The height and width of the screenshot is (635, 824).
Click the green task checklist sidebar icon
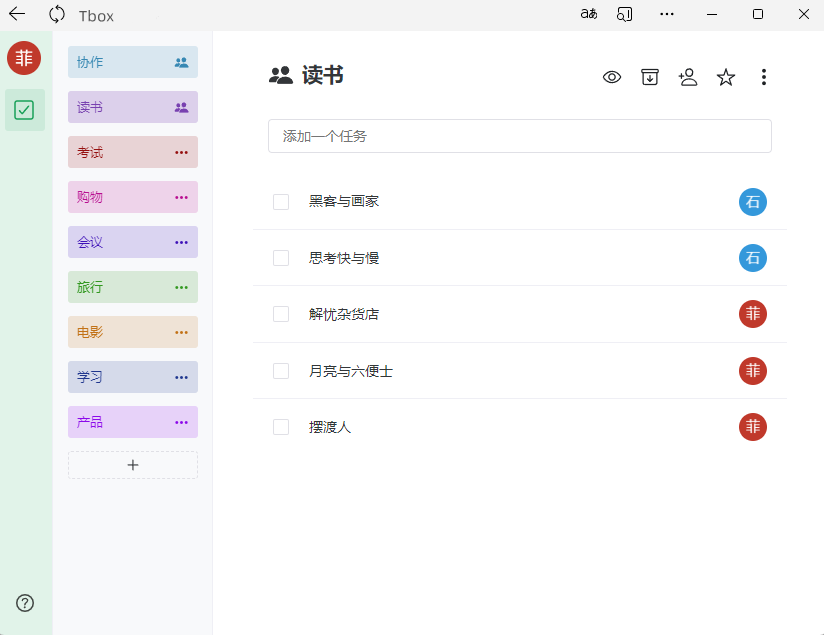tap(25, 110)
